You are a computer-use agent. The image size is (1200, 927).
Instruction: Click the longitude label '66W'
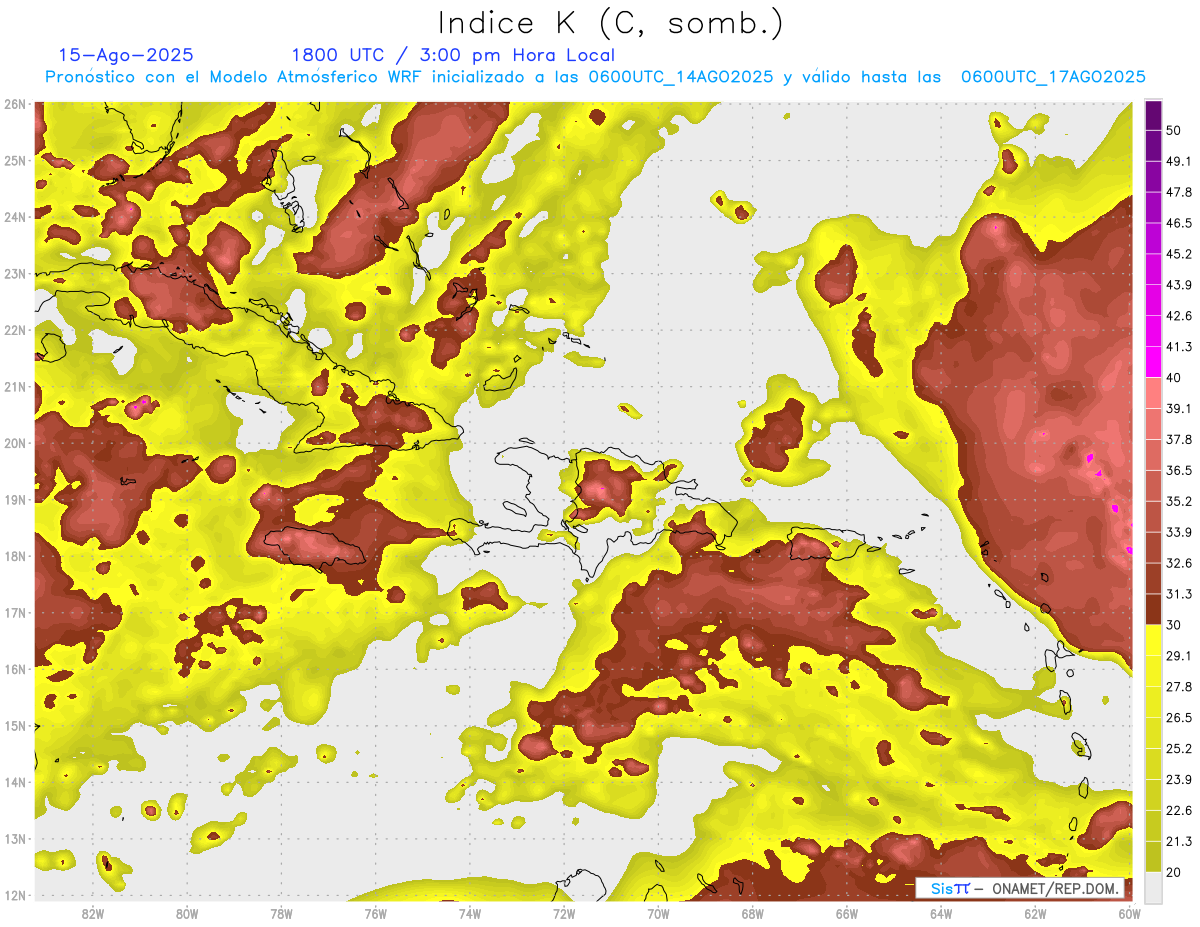(x=847, y=913)
